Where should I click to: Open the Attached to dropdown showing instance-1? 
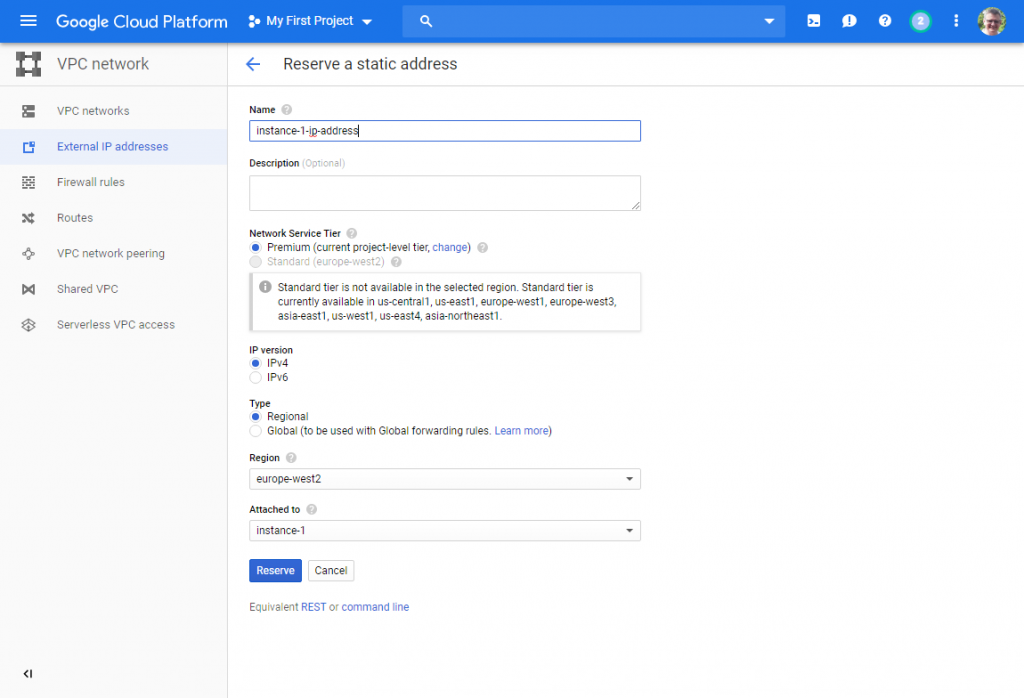pos(445,530)
